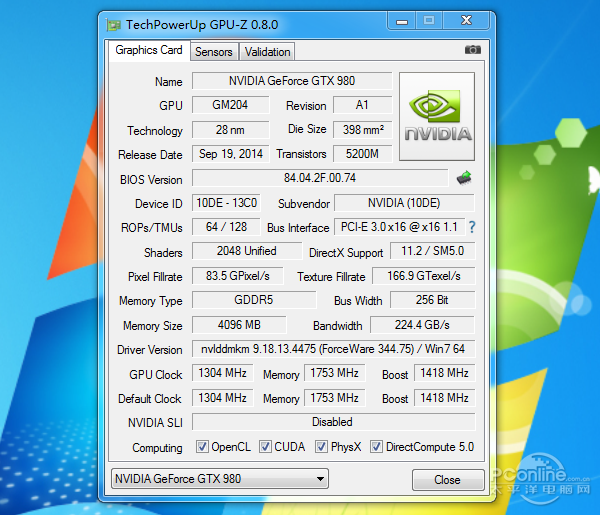
Task: Click the Bus Interface field PCI-E 3.0 x16
Action: point(399,227)
